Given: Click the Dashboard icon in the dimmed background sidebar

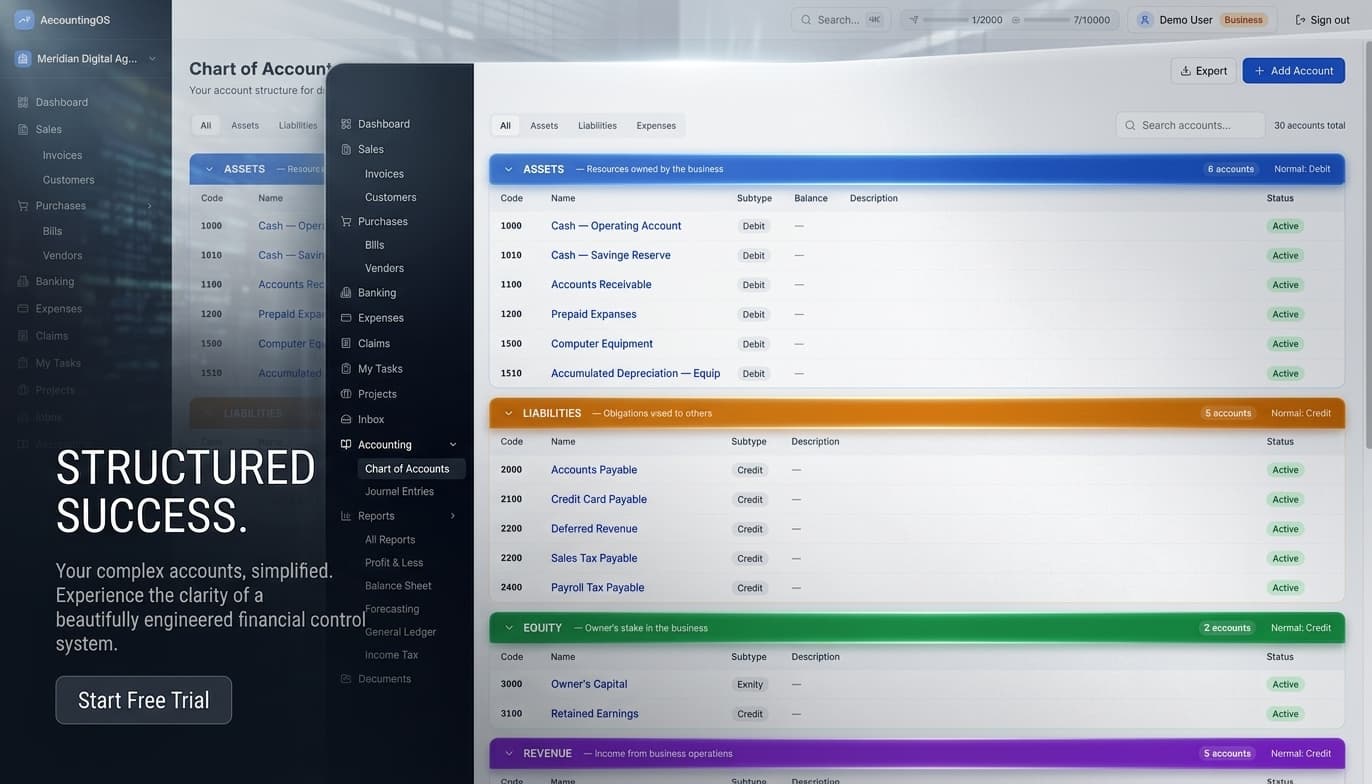Looking at the screenshot, I should (23, 102).
